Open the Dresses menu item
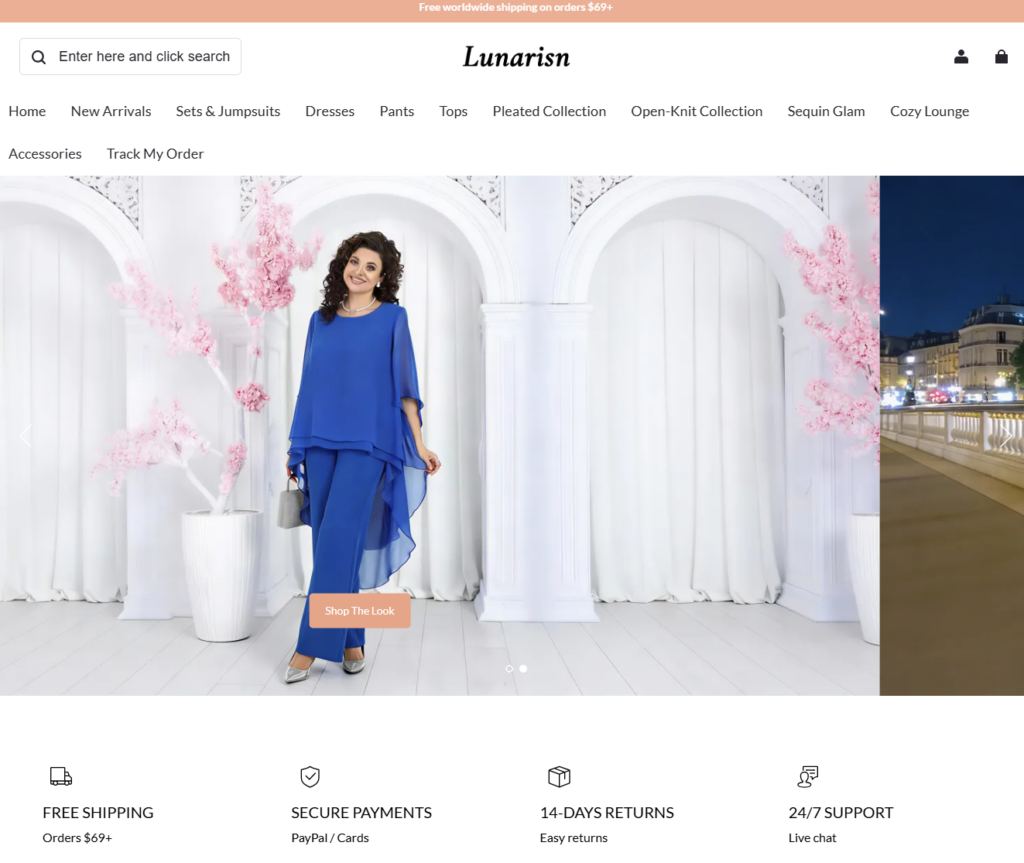 tap(330, 111)
